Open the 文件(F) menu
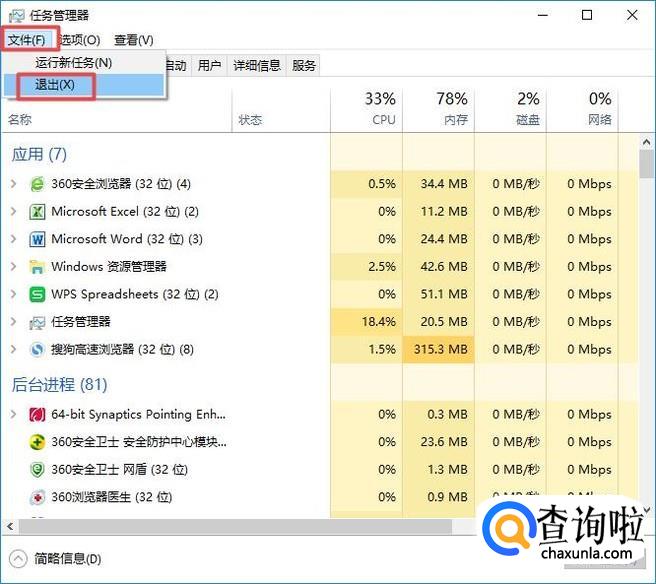Image resolution: width=656 pixels, height=584 pixels. click(27, 40)
